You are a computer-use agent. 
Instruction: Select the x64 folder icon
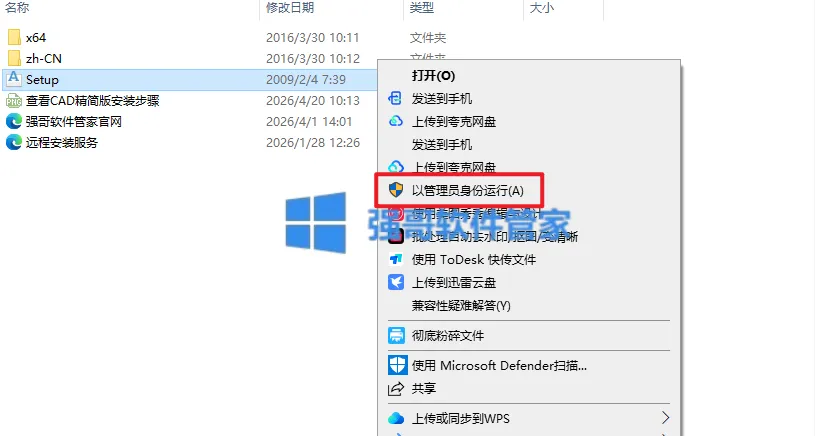point(14,38)
